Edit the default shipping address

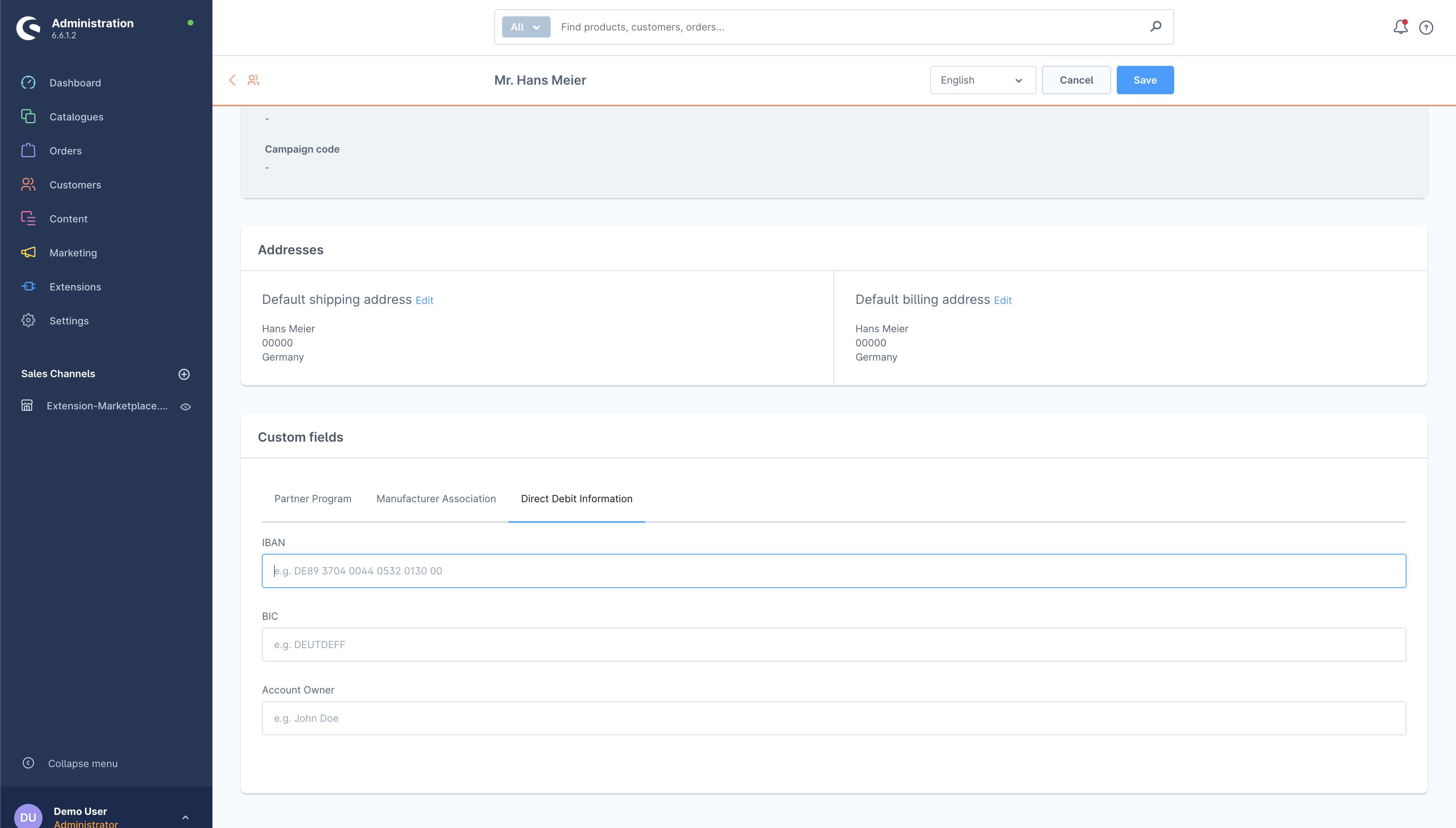click(424, 300)
